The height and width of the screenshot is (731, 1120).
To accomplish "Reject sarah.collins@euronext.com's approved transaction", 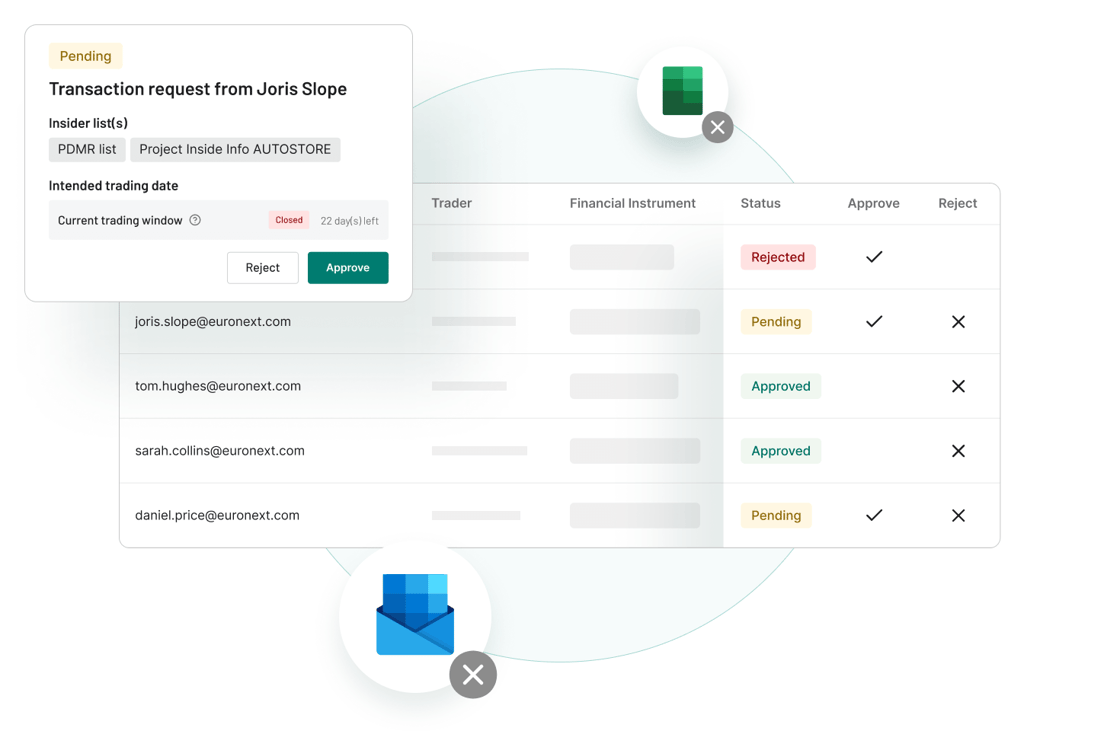I will coord(957,450).
